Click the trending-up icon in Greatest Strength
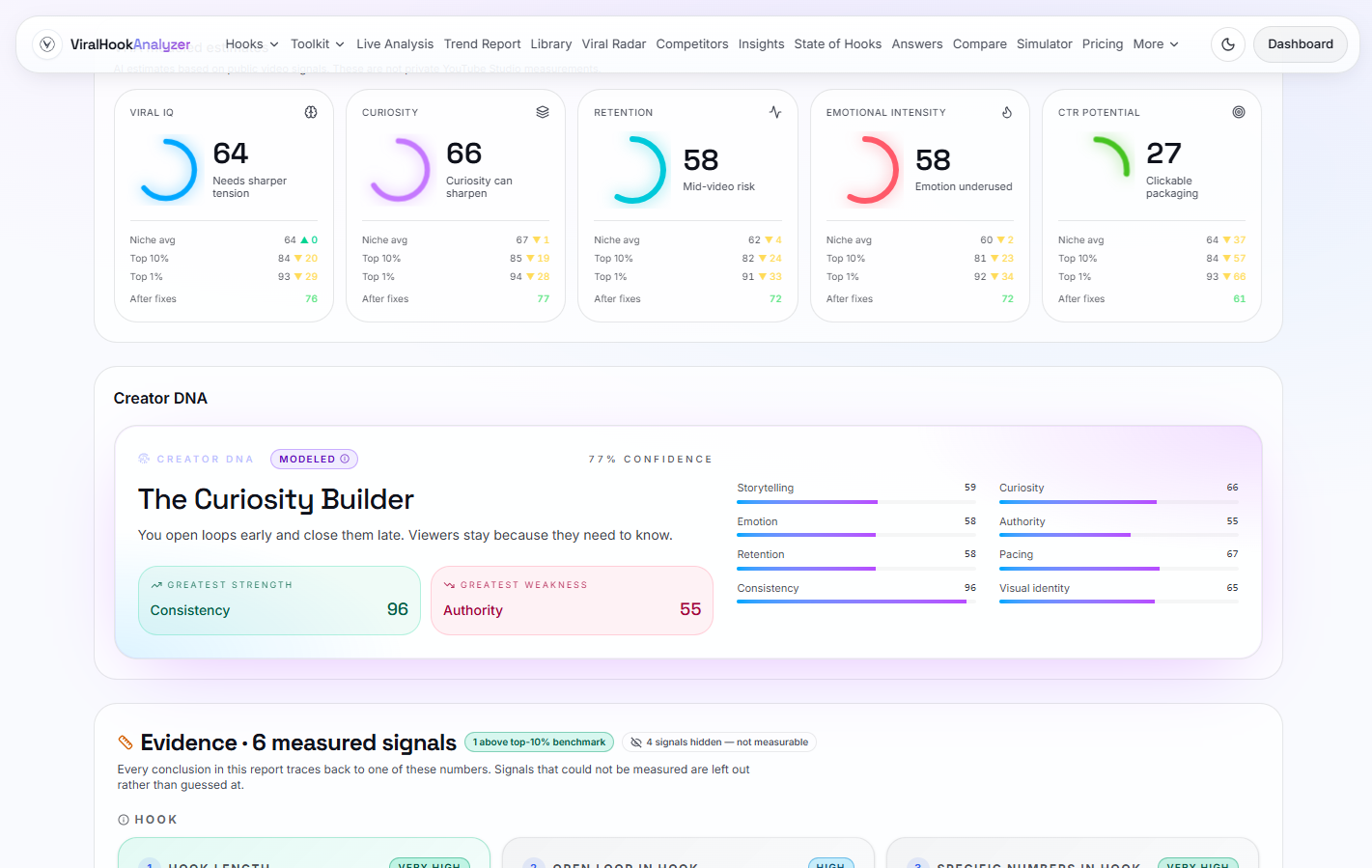 (x=156, y=585)
